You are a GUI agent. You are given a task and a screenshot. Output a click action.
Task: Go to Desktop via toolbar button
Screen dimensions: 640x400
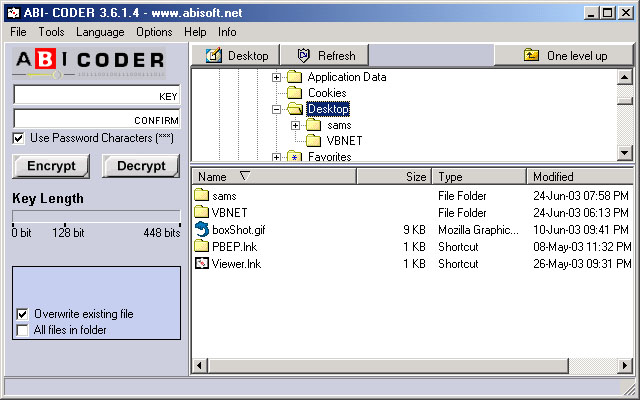pyautogui.click(x=236, y=55)
